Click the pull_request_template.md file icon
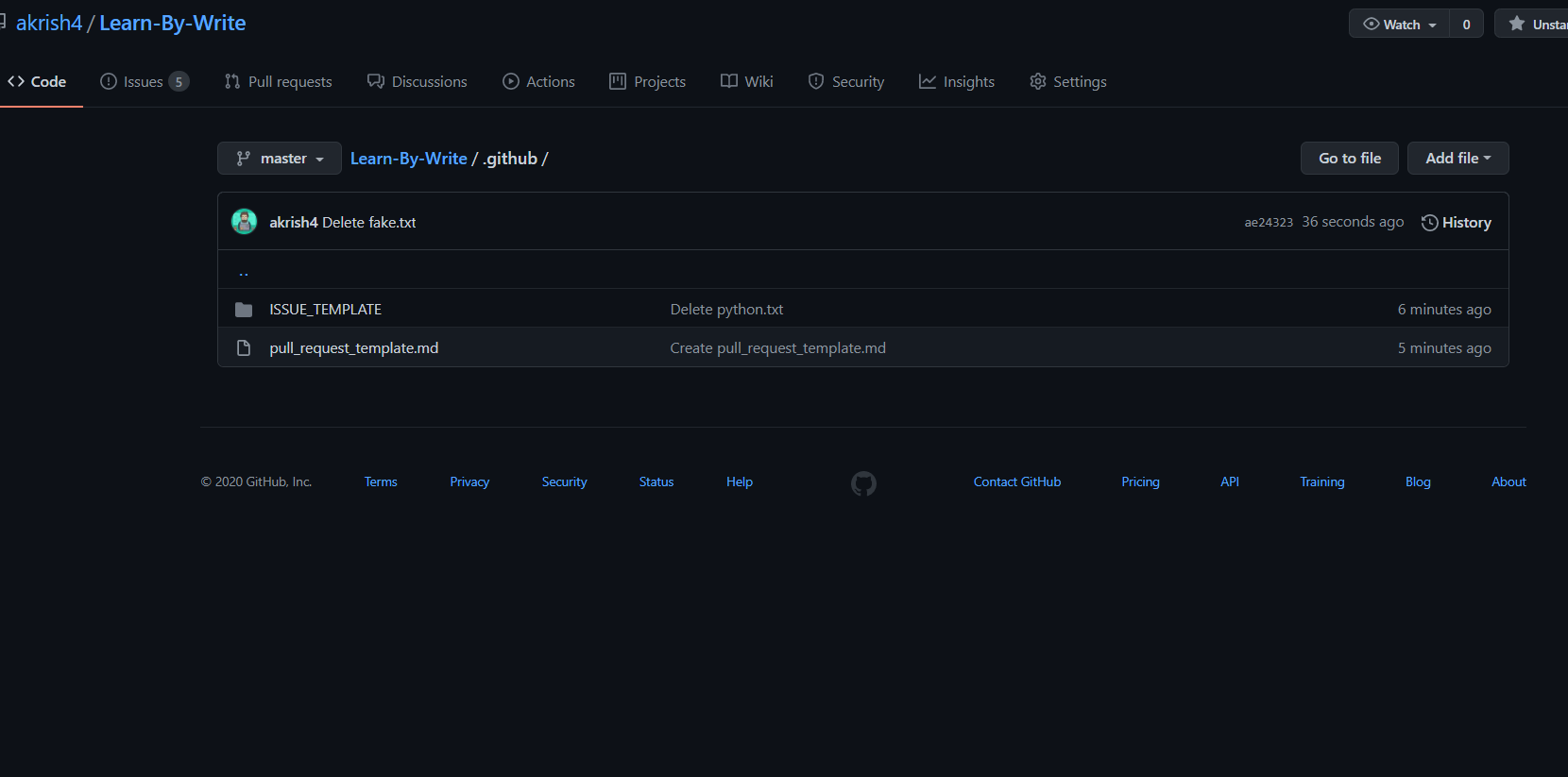This screenshot has width=1568, height=777. click(x=244, y=348)
